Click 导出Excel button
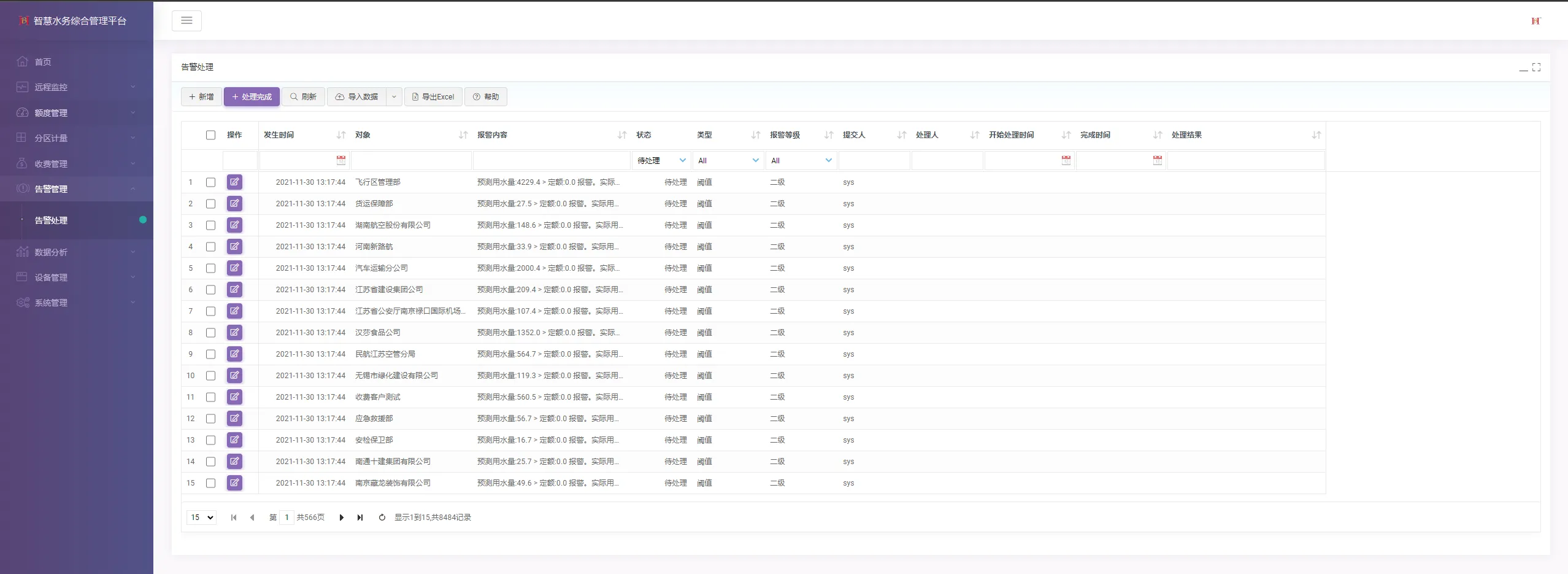This screenshot has height=574, width=1568. (x=433, y=97)
